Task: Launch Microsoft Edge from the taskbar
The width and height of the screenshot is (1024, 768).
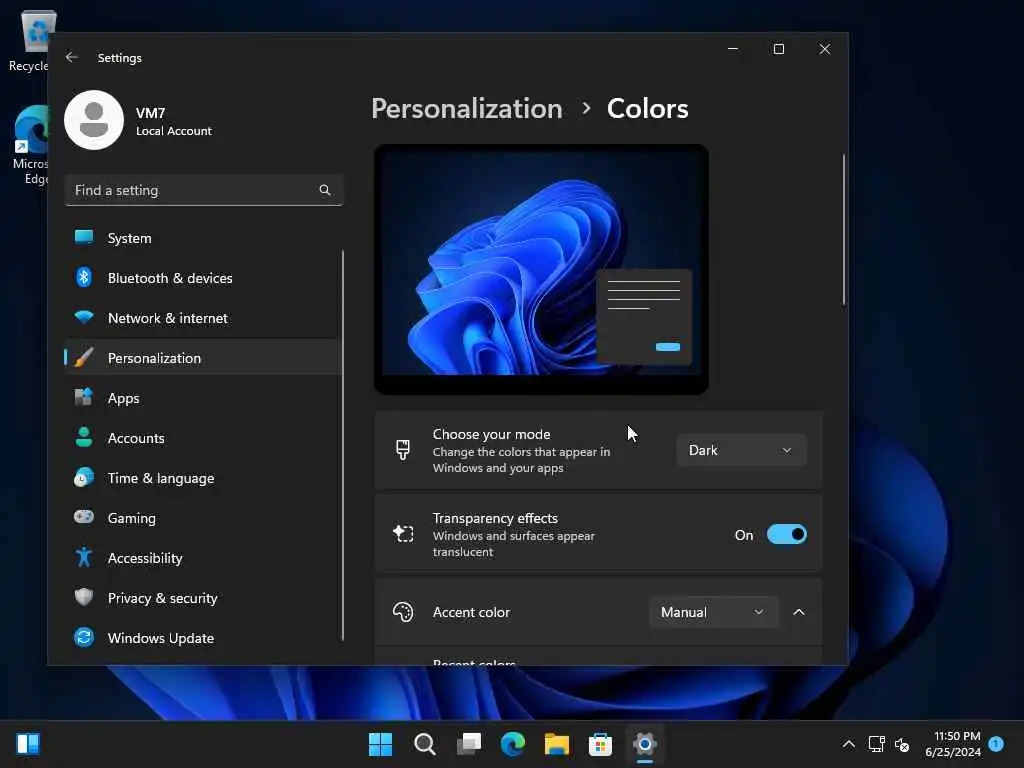Action: (513, 744)
